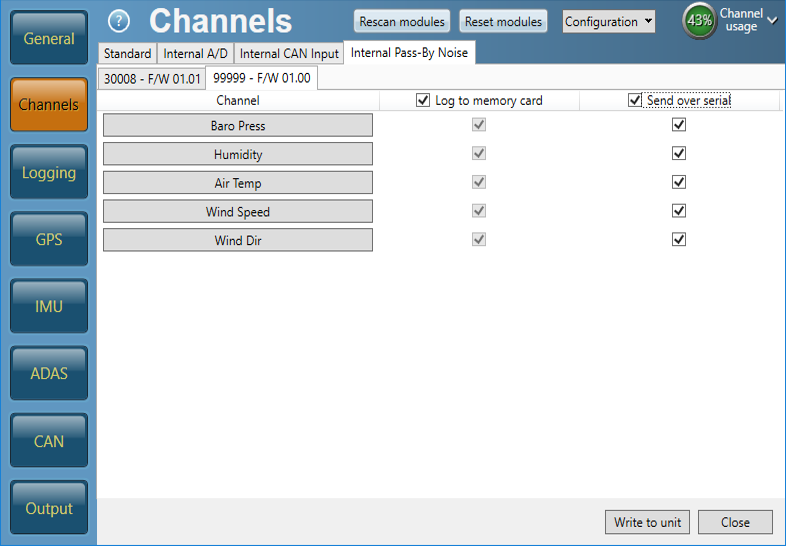
Task: Open the Wind Speed channel button
Action: [238, 212]
